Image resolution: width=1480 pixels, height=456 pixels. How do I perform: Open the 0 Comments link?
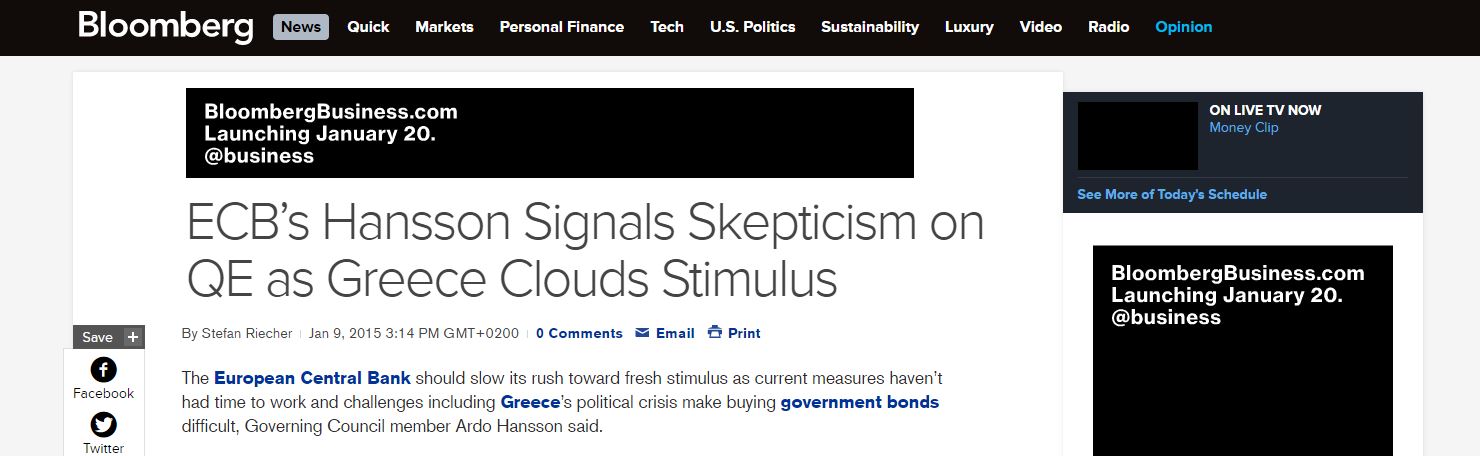579,333
